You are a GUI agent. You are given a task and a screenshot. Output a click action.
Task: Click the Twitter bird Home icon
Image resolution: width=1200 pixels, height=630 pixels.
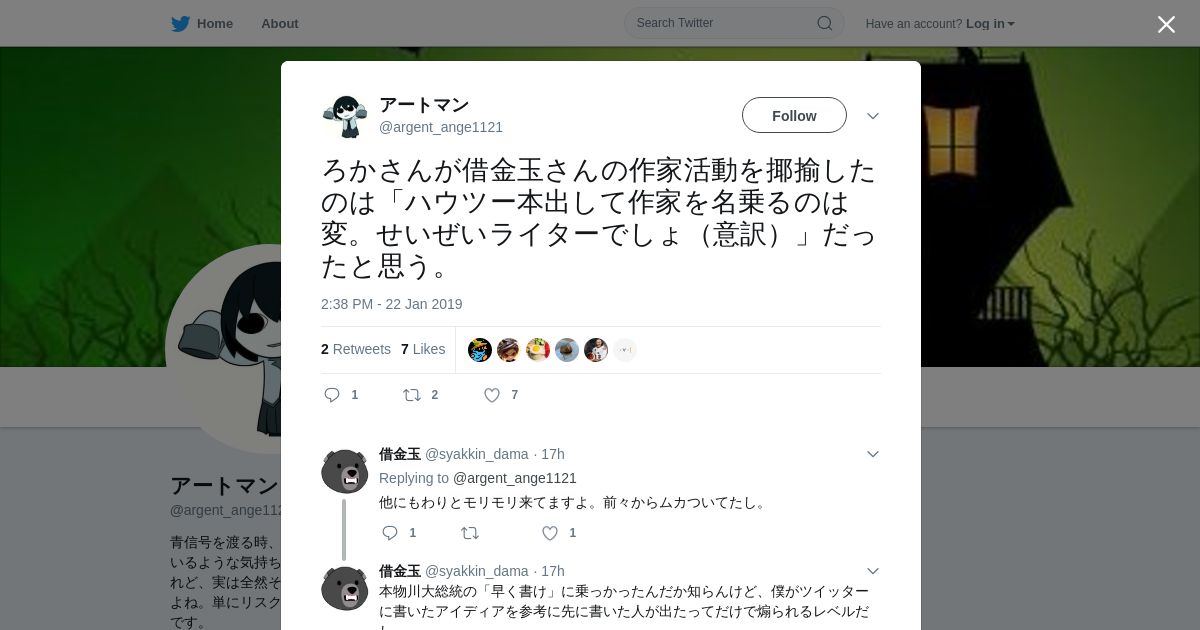180,23
